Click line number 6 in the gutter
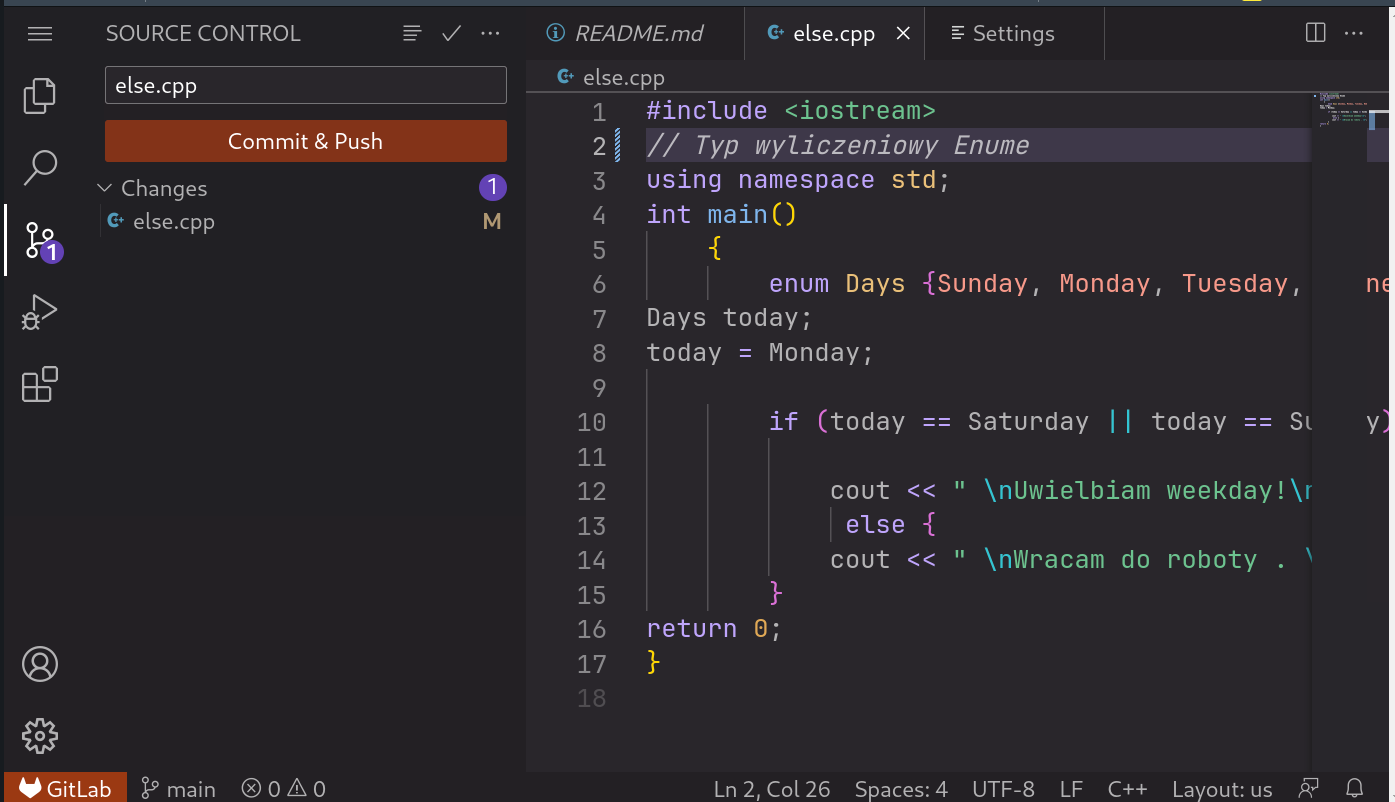The height and width of the screenshot is (802, 1395). click(x=598, y=284)
